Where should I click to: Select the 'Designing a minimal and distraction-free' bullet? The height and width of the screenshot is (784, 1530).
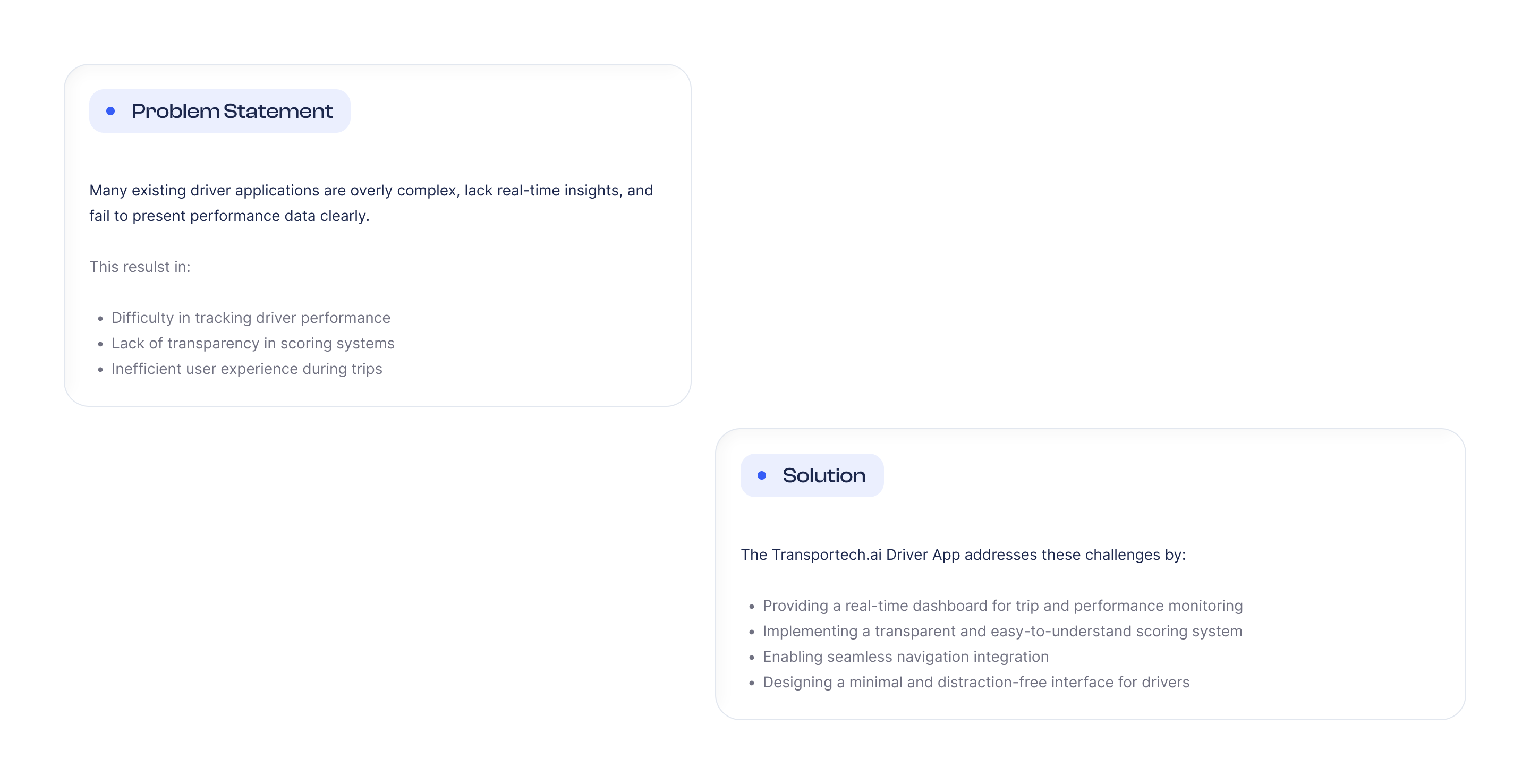976,683
